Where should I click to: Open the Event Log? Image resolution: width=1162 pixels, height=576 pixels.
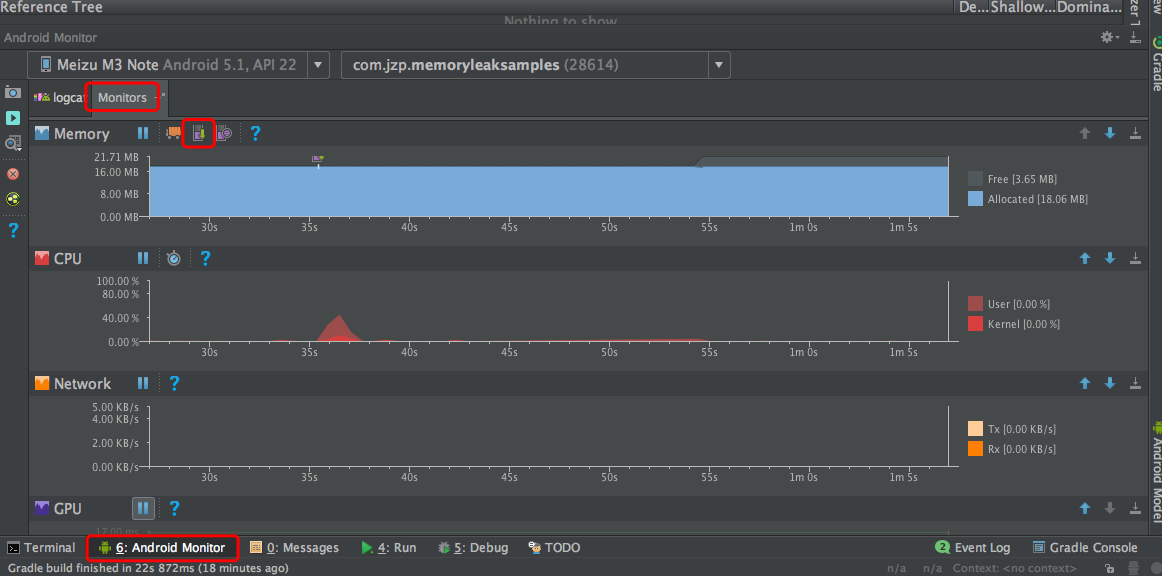click(x=972, y=547)
